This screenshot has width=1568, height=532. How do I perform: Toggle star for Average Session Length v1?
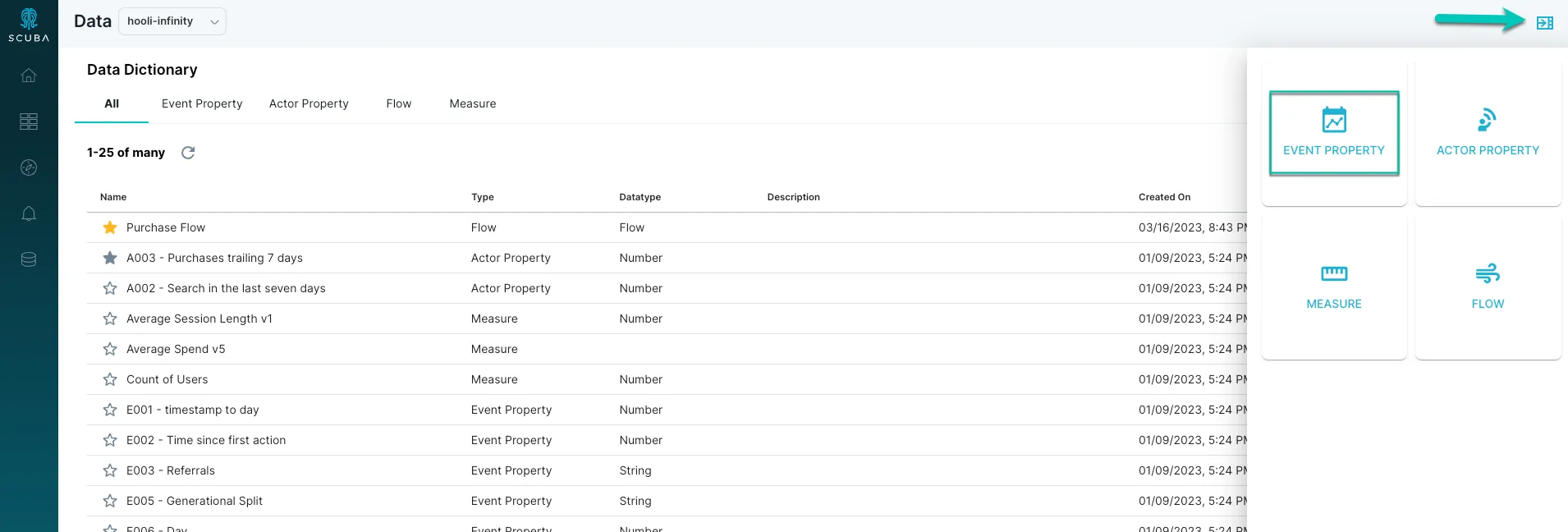(x=110, y=319)
